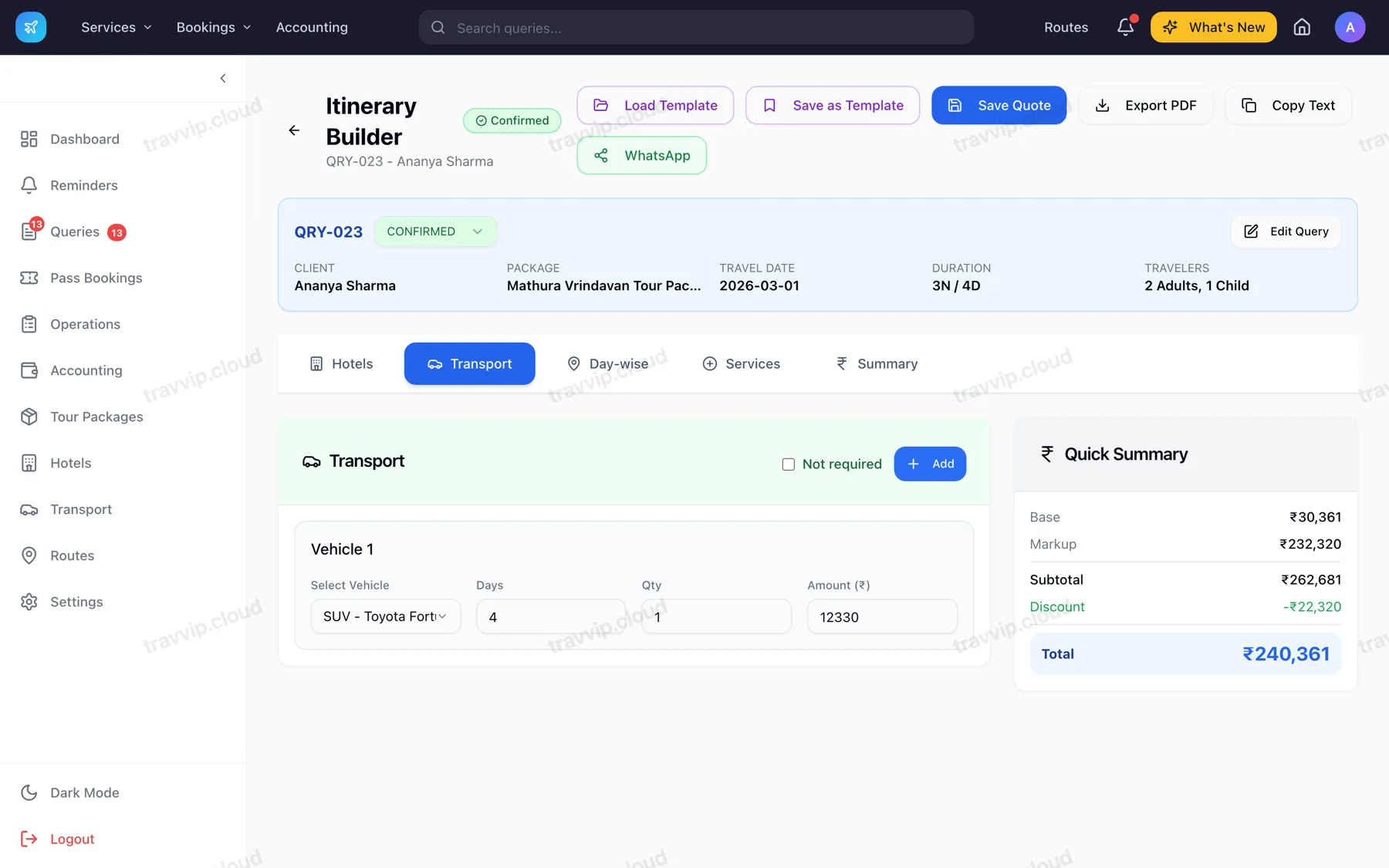Image resolution: width=1389 pixels, height=868 pixels.
Task: Open What's New
Action: click(x=1213, y=27)
